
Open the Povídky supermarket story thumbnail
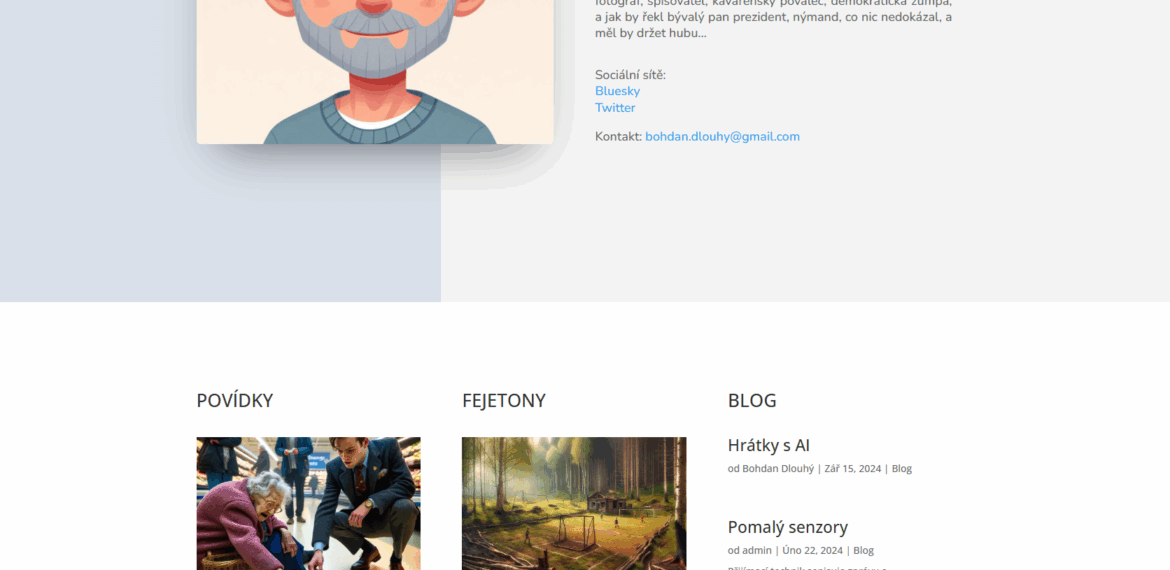(308, 504)
